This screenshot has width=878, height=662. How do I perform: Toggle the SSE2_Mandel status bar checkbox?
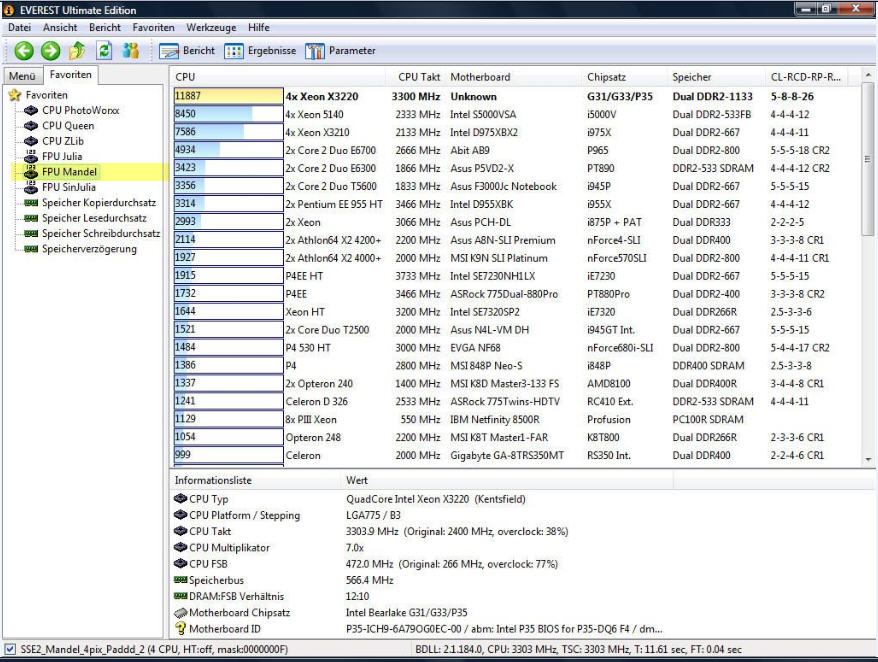(10, 650)
